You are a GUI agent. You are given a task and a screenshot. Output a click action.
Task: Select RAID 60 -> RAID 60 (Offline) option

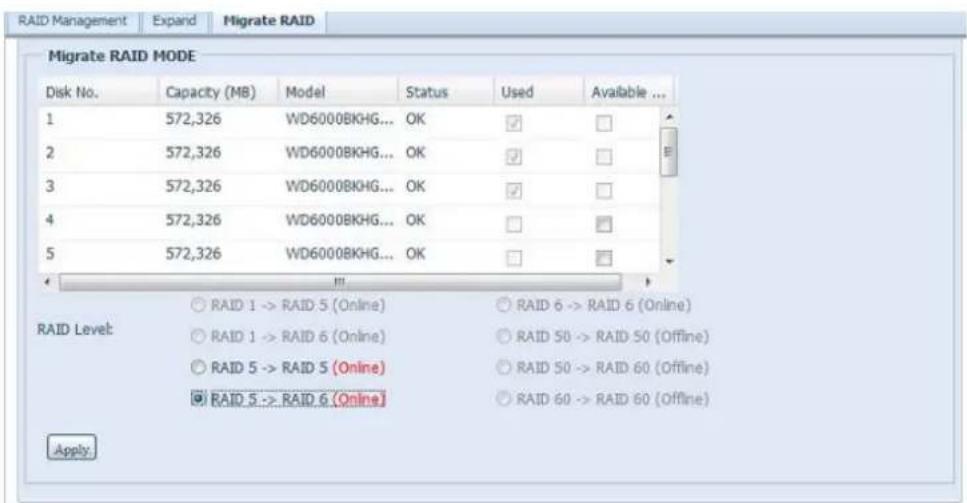pyautogui.click(x=504, y=399)
